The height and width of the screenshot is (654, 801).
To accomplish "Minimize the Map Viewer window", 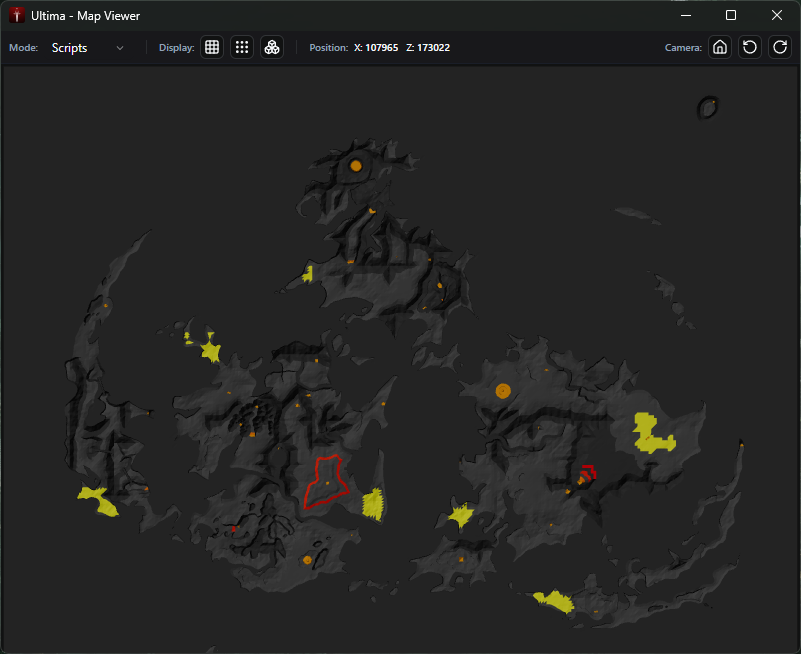I will coord(686,15).
